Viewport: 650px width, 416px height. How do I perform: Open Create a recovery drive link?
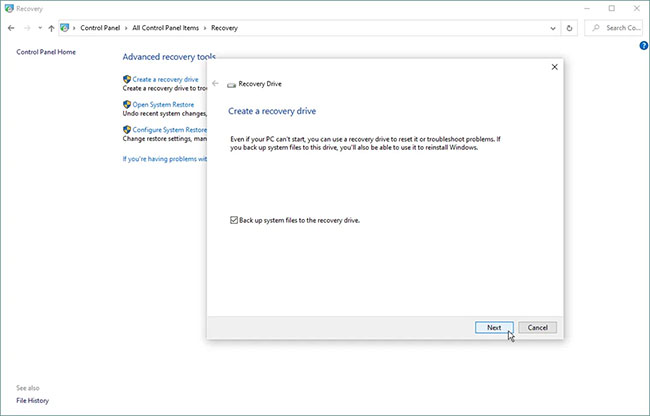[165, 79]
